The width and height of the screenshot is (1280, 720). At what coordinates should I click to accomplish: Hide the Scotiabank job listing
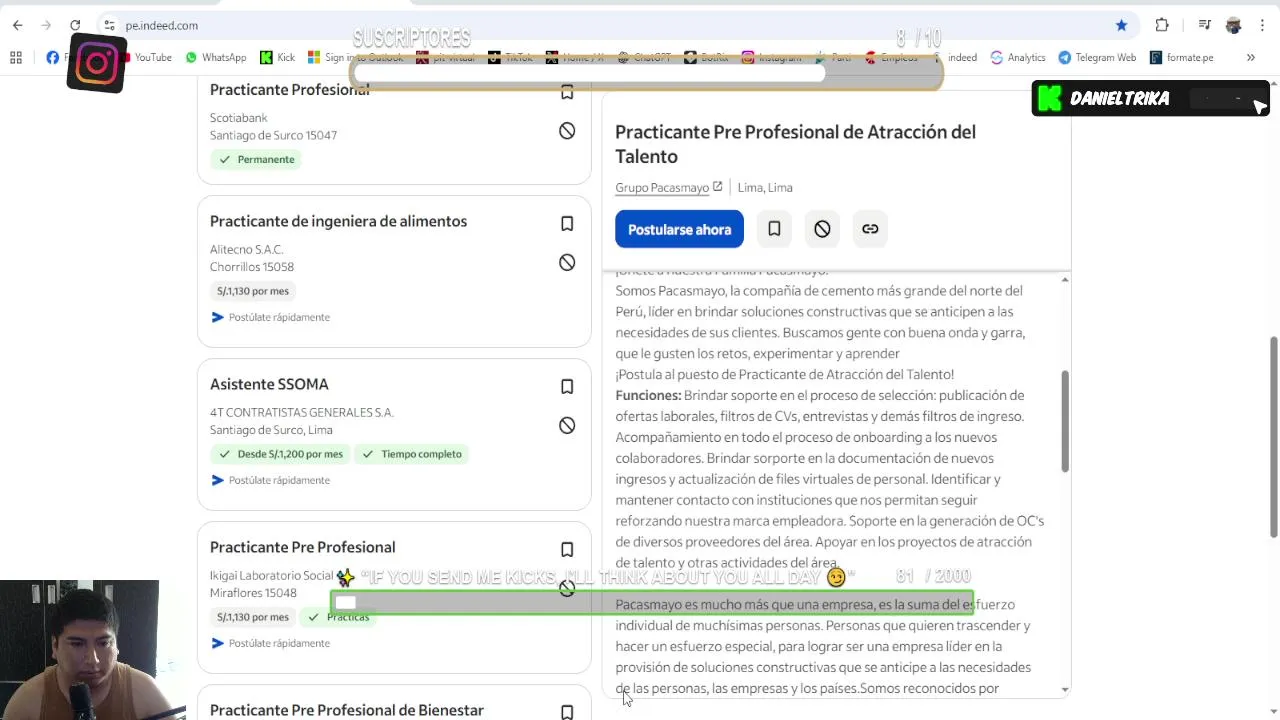(567, 131)
